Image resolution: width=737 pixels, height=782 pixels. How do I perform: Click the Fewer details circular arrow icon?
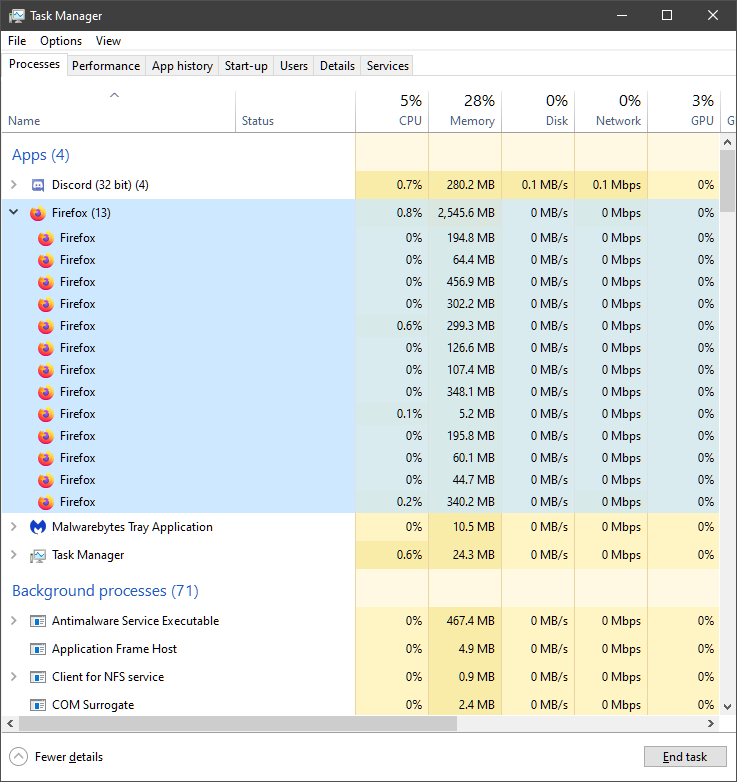pos(18,757)
